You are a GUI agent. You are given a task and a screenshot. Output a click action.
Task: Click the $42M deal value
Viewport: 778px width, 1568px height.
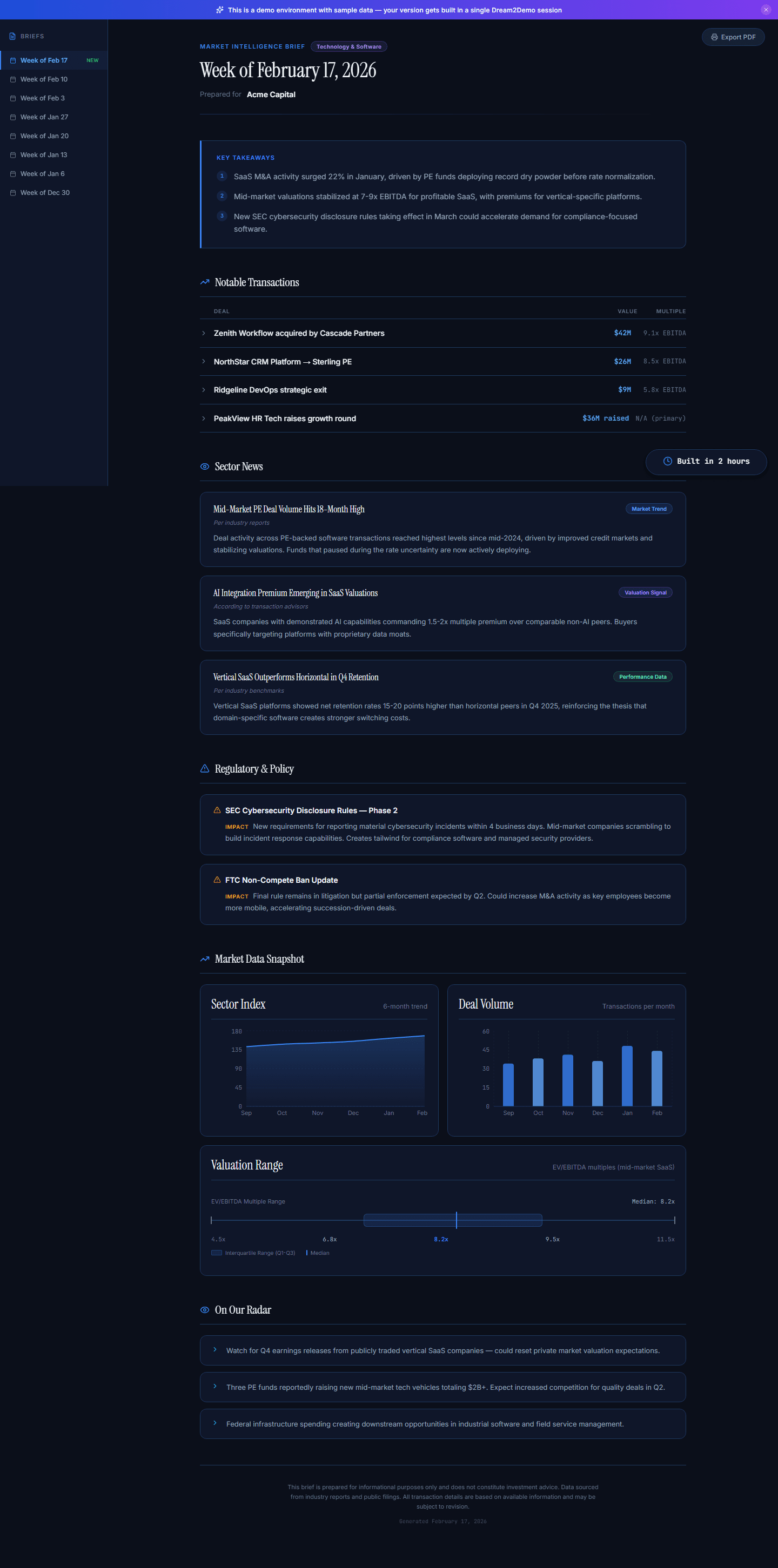click(622, 333)
